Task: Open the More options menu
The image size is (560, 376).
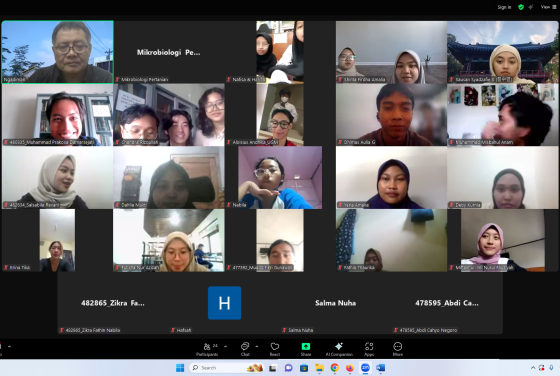Action: [398, 349]
